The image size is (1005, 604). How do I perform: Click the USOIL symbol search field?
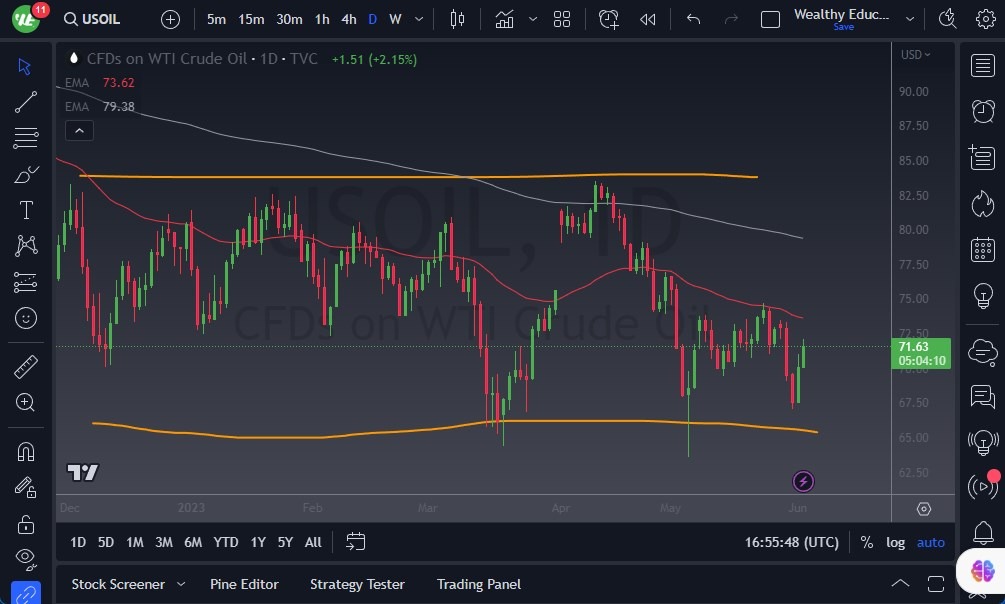click(x=102, y=19)
